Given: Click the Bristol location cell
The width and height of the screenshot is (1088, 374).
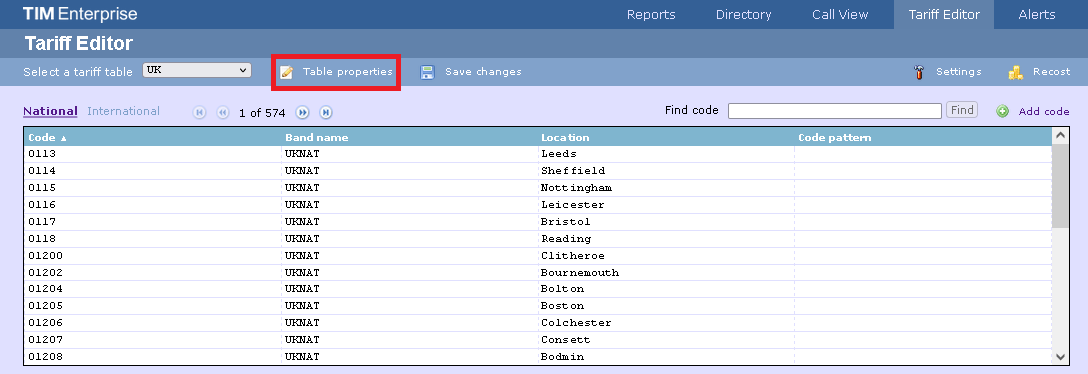Looking at the screenshot, I should point(666,222).
